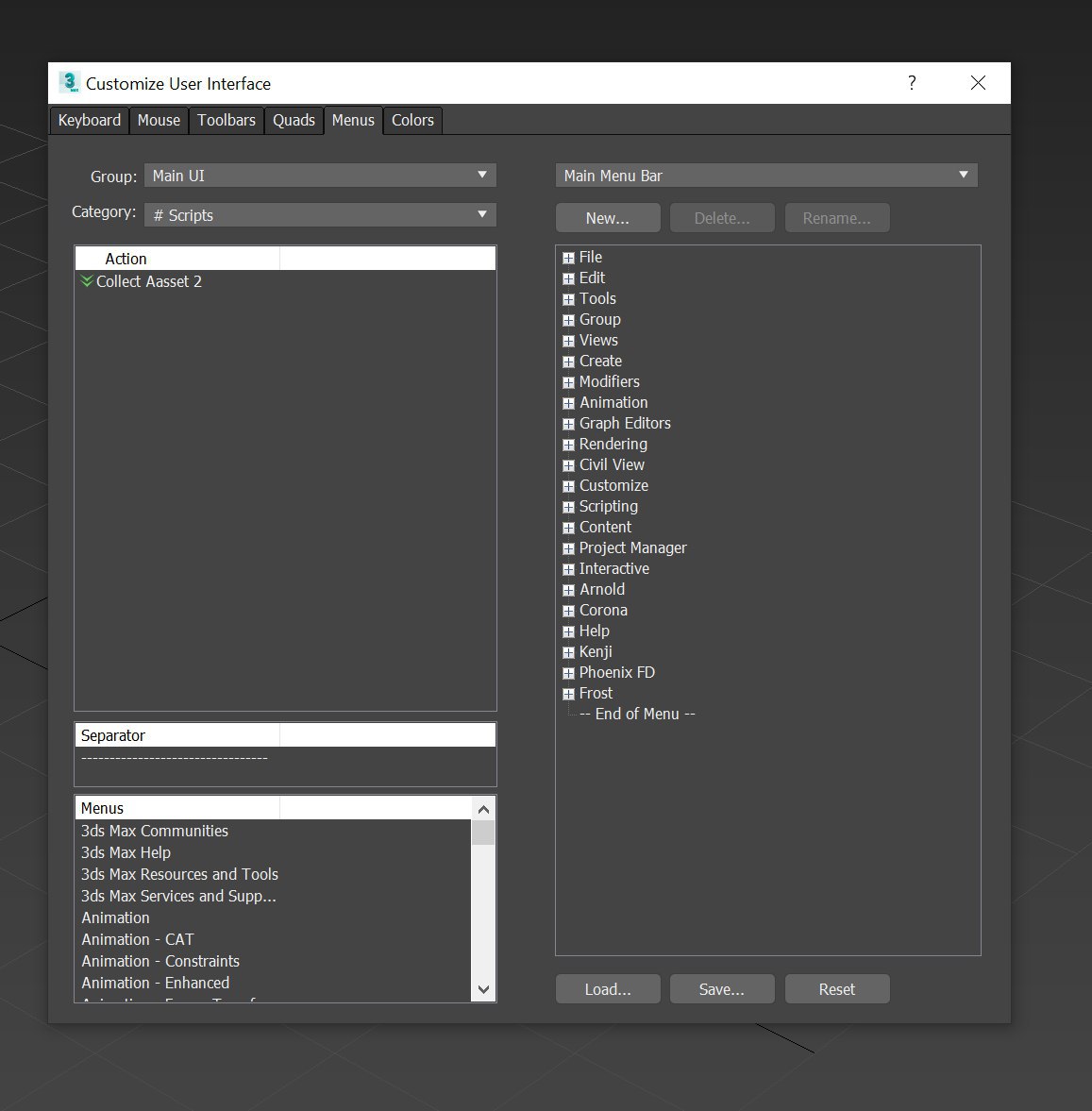This screenshot has width=1092, height=1111.
Task: Open the Toolbars tab
Action: click(227, 121)
